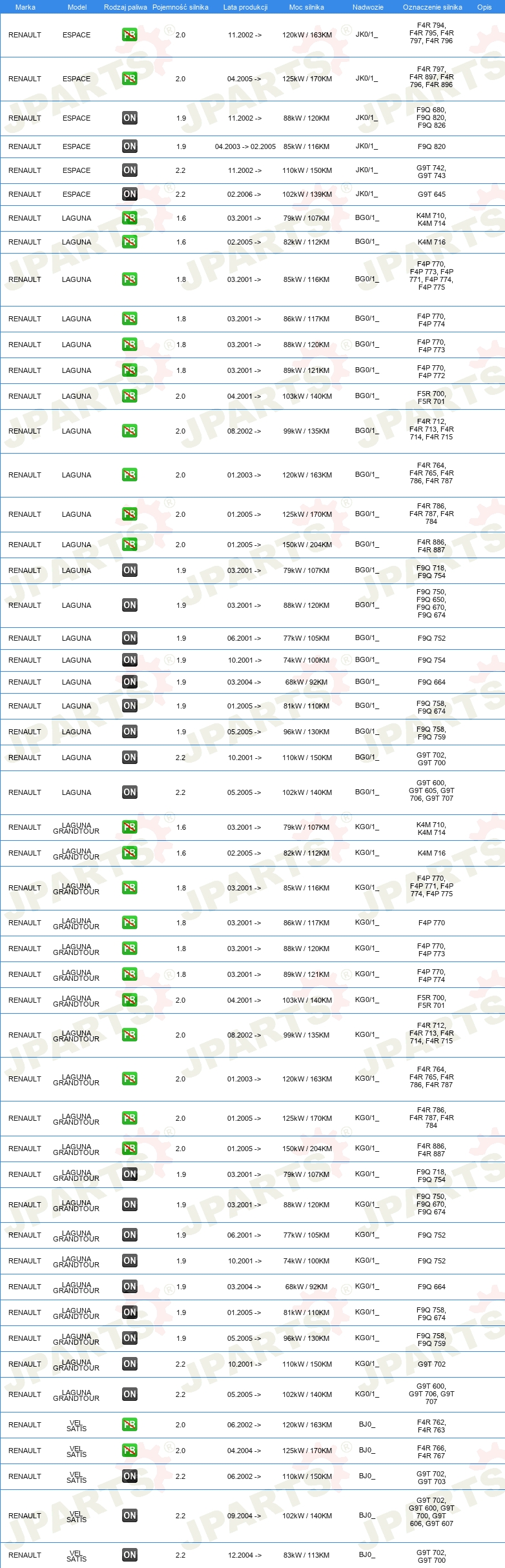Select engine codes F4R 762, F4R 763
The image size is (505, 1568).
[x=431, y=1426]
